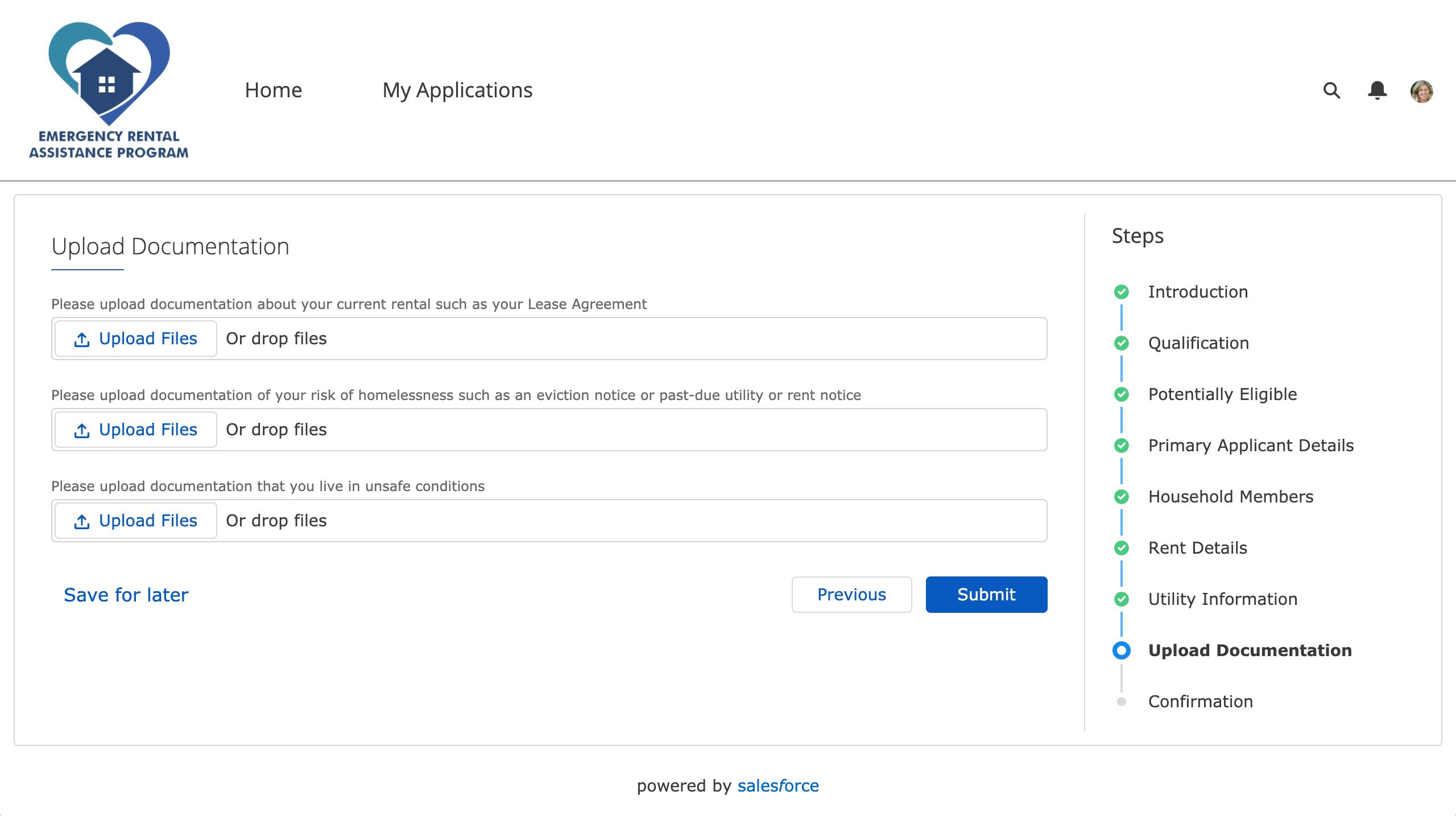Upload Files for Lease Agreement documentation
This screenshot has width=1456, height=816.
pos(136,339)
